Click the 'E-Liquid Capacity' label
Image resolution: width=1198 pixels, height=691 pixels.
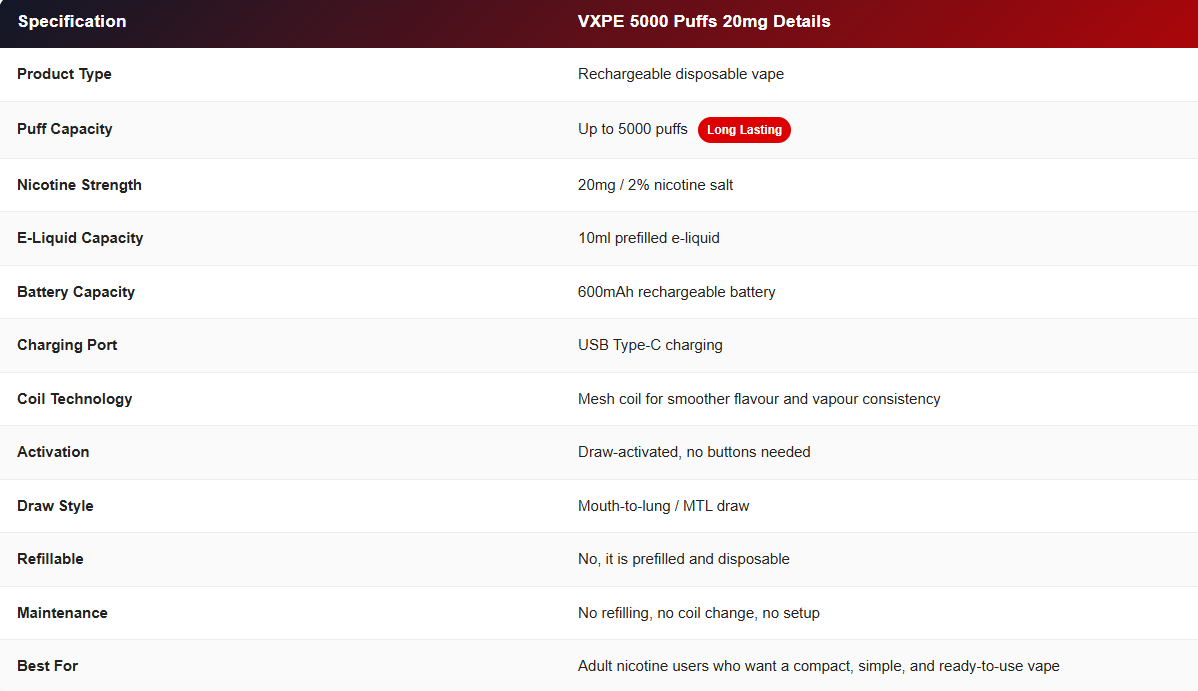pos(80,238)
